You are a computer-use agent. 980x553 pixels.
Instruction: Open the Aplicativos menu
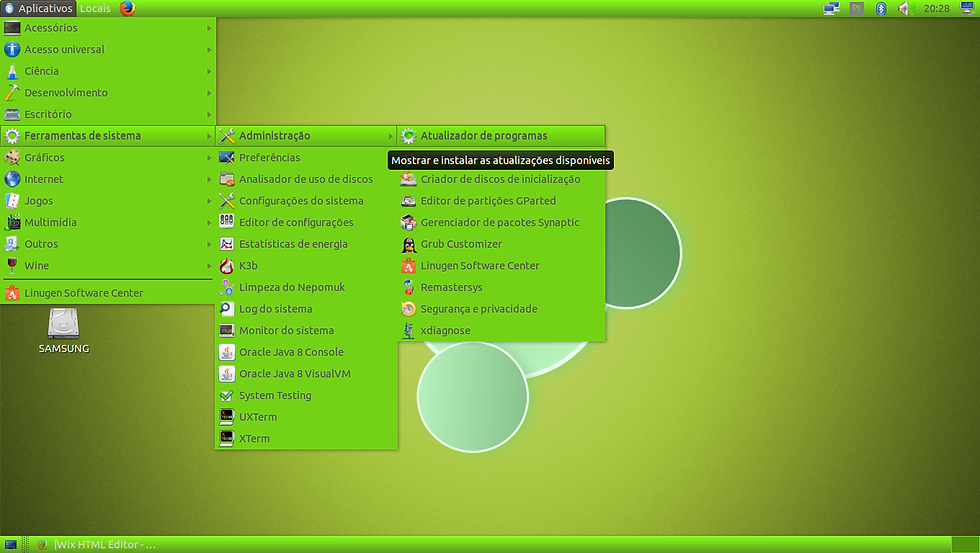coord(39,8)
